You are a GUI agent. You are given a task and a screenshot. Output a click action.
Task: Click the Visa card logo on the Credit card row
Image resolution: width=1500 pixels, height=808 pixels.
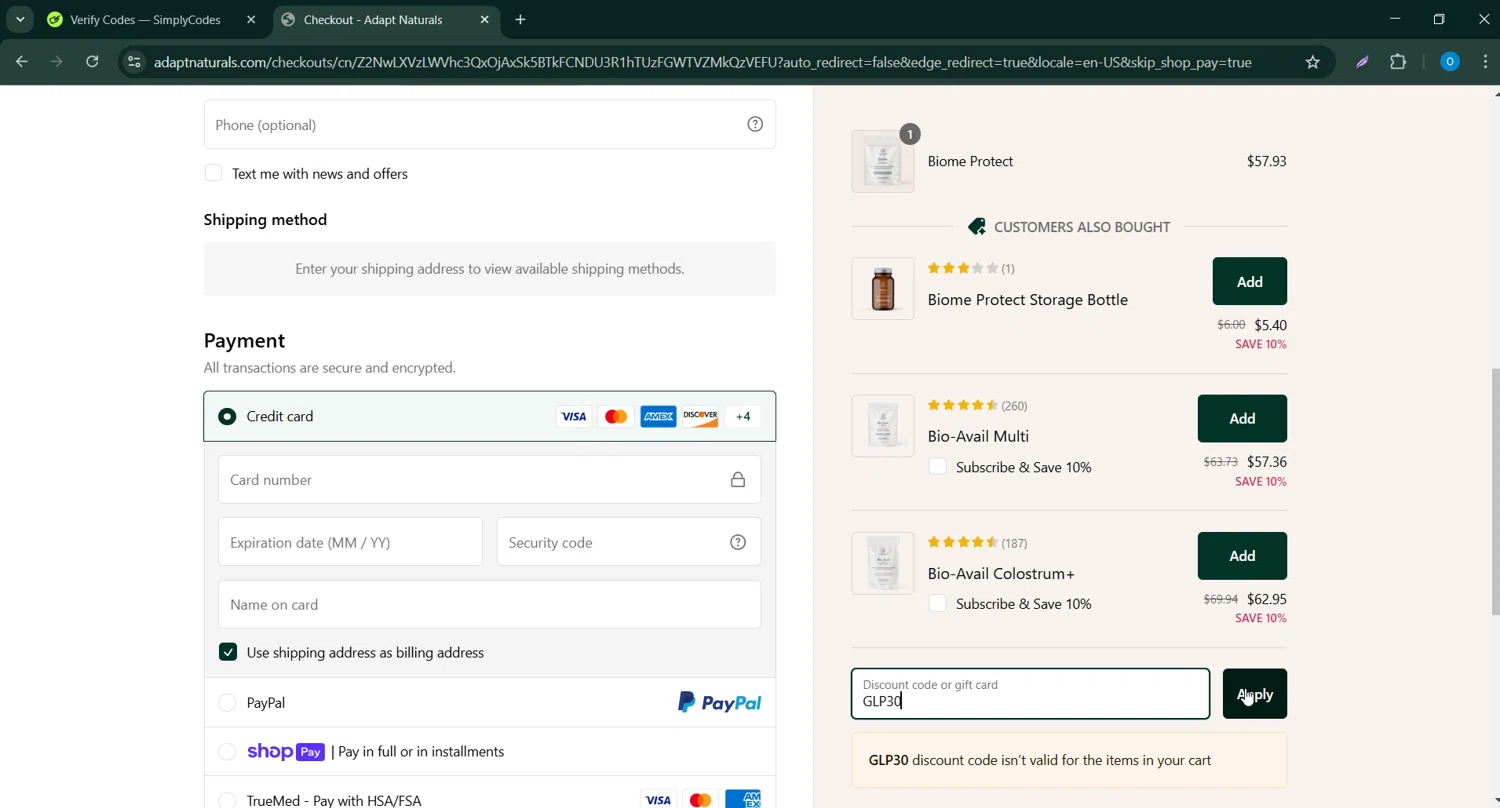pyautogui.click(x=574, y=417)
